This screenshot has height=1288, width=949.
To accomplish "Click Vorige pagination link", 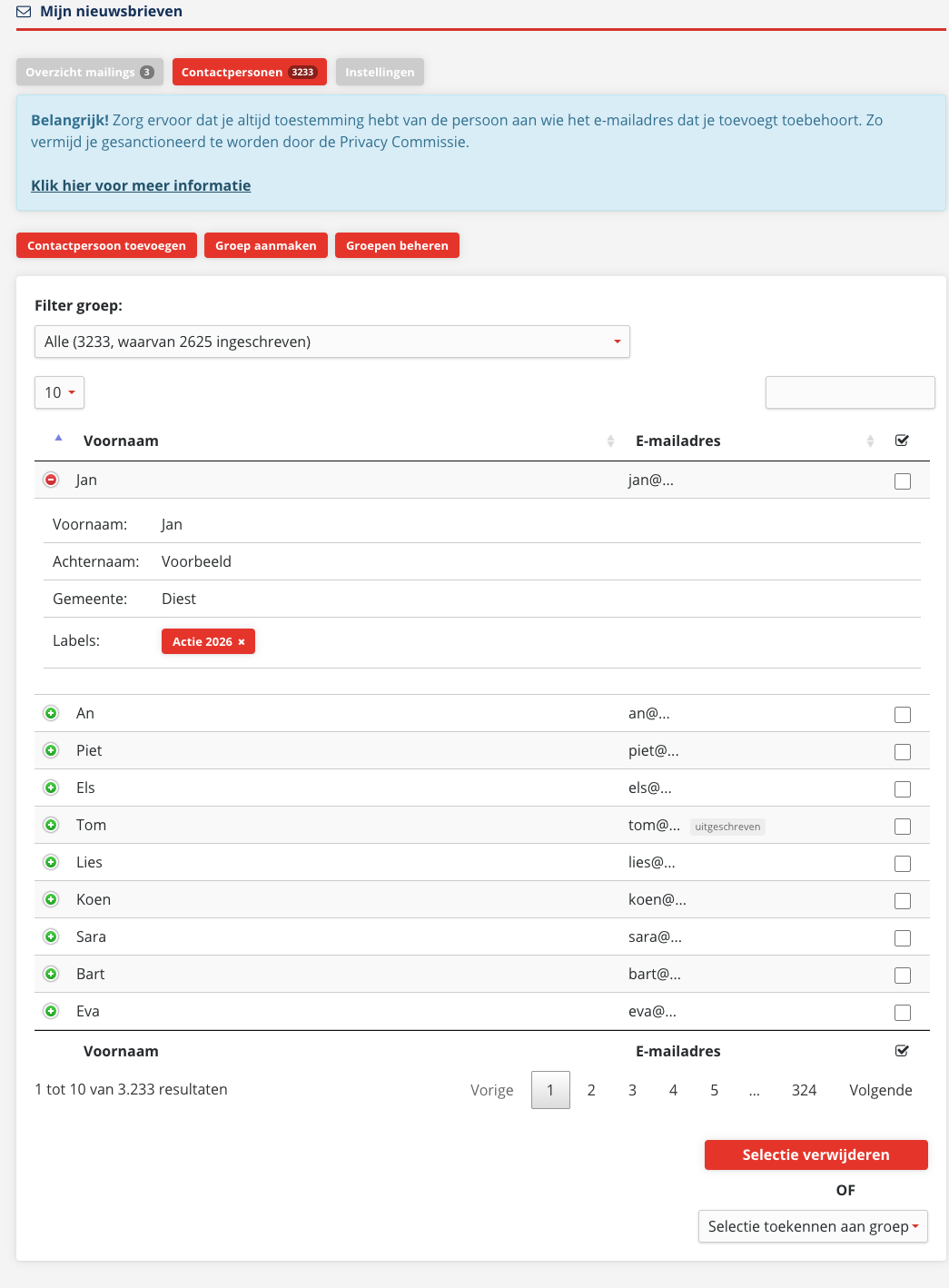I will click(492, 1090).
